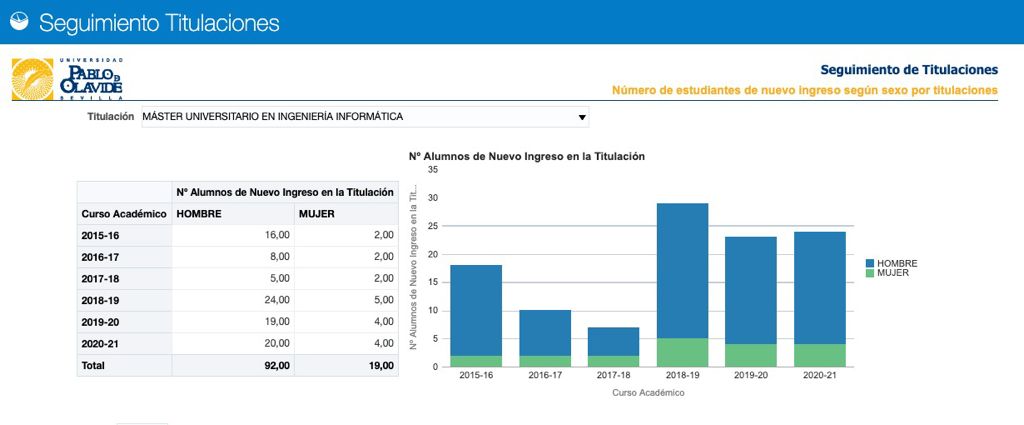The height and width of the screenshot is (425, 1024).
Task: Click the green MUJER bar segment for 2016-17
Action: (x=545, y=361)
